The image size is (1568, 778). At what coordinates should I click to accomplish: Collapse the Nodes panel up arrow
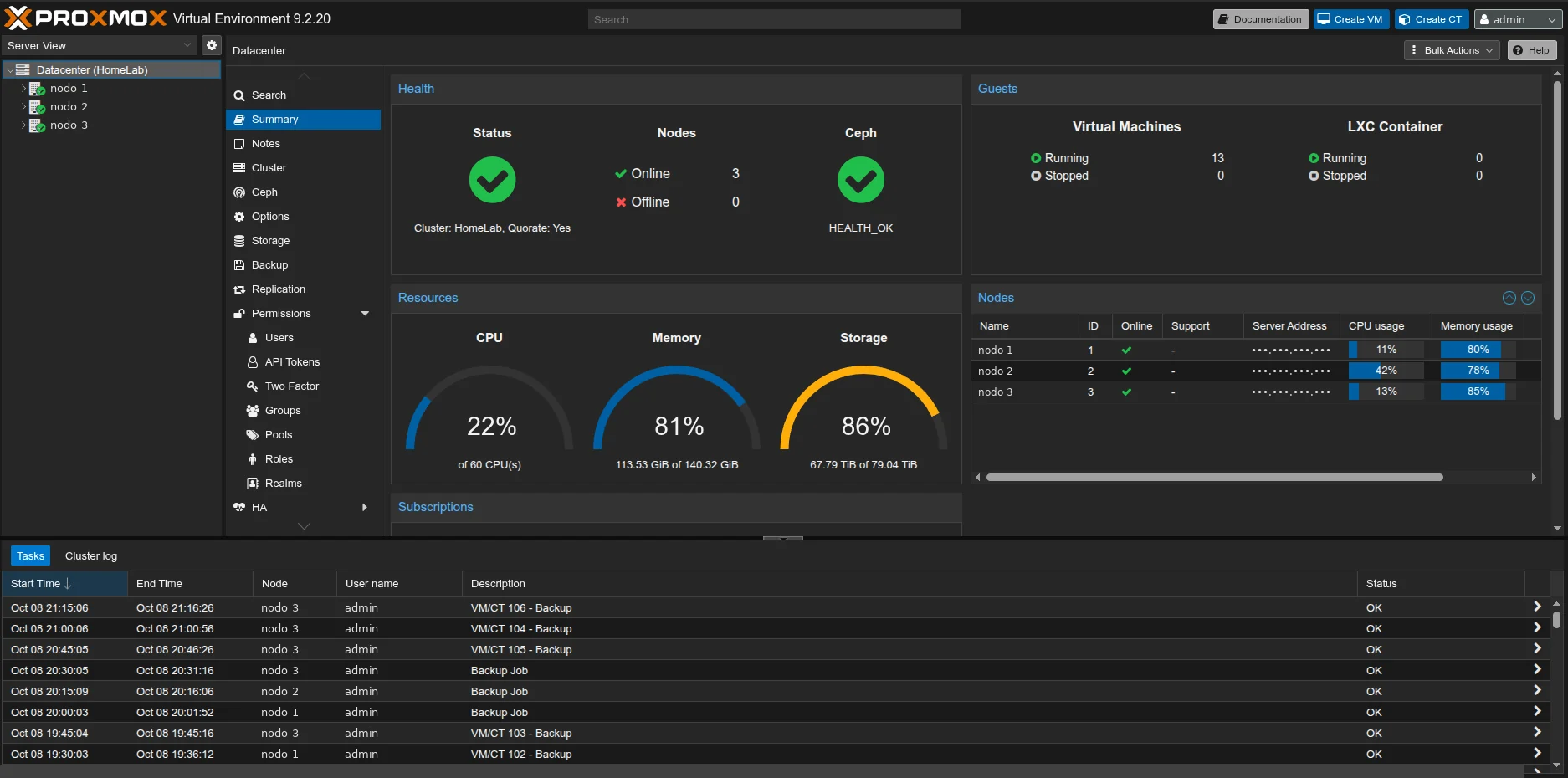click(x=1509, y=298)
